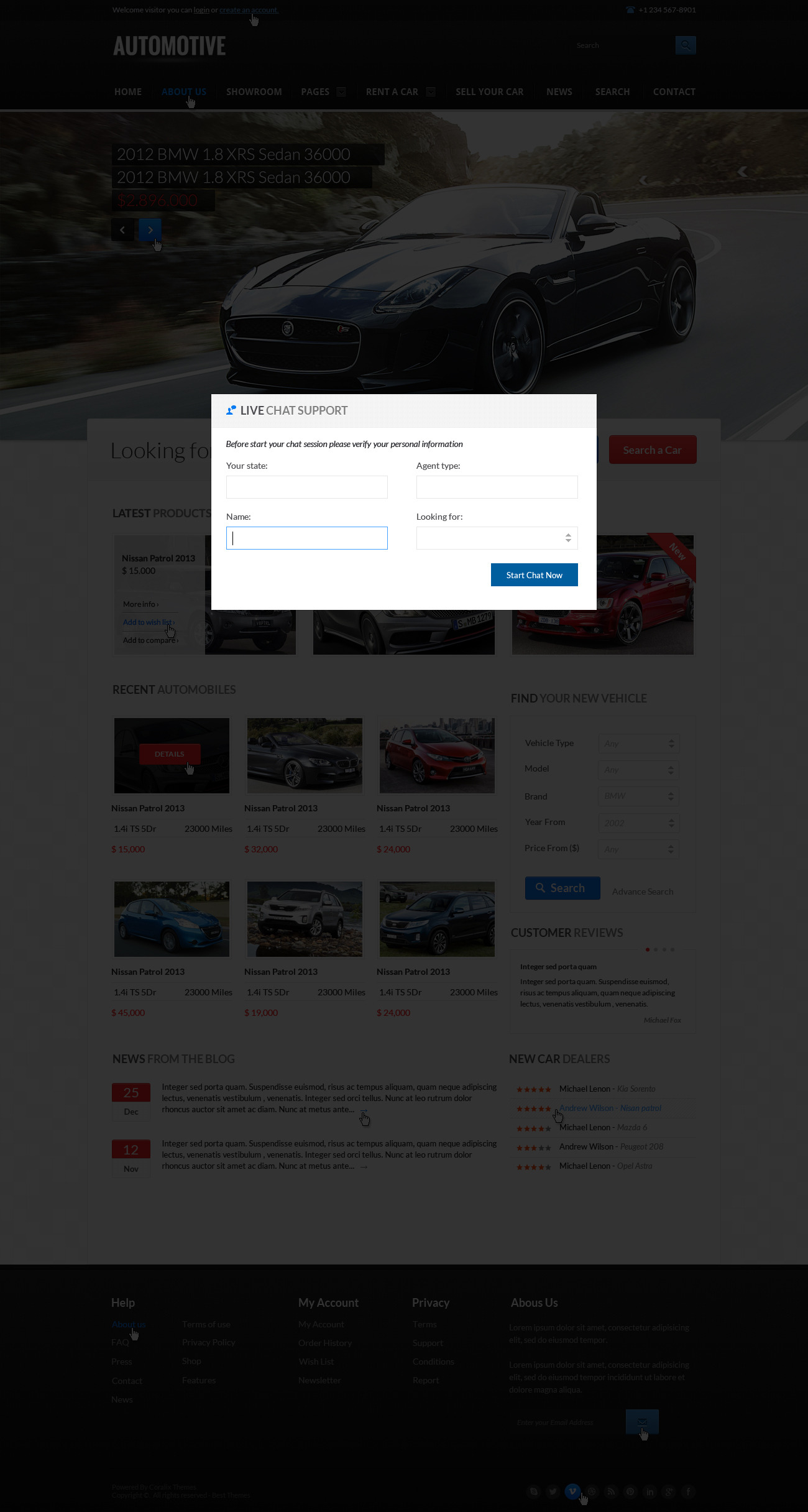The height and width of the screenshot is (1512, 808).
Task: Click the Order History footer link
Action: 325,1343
